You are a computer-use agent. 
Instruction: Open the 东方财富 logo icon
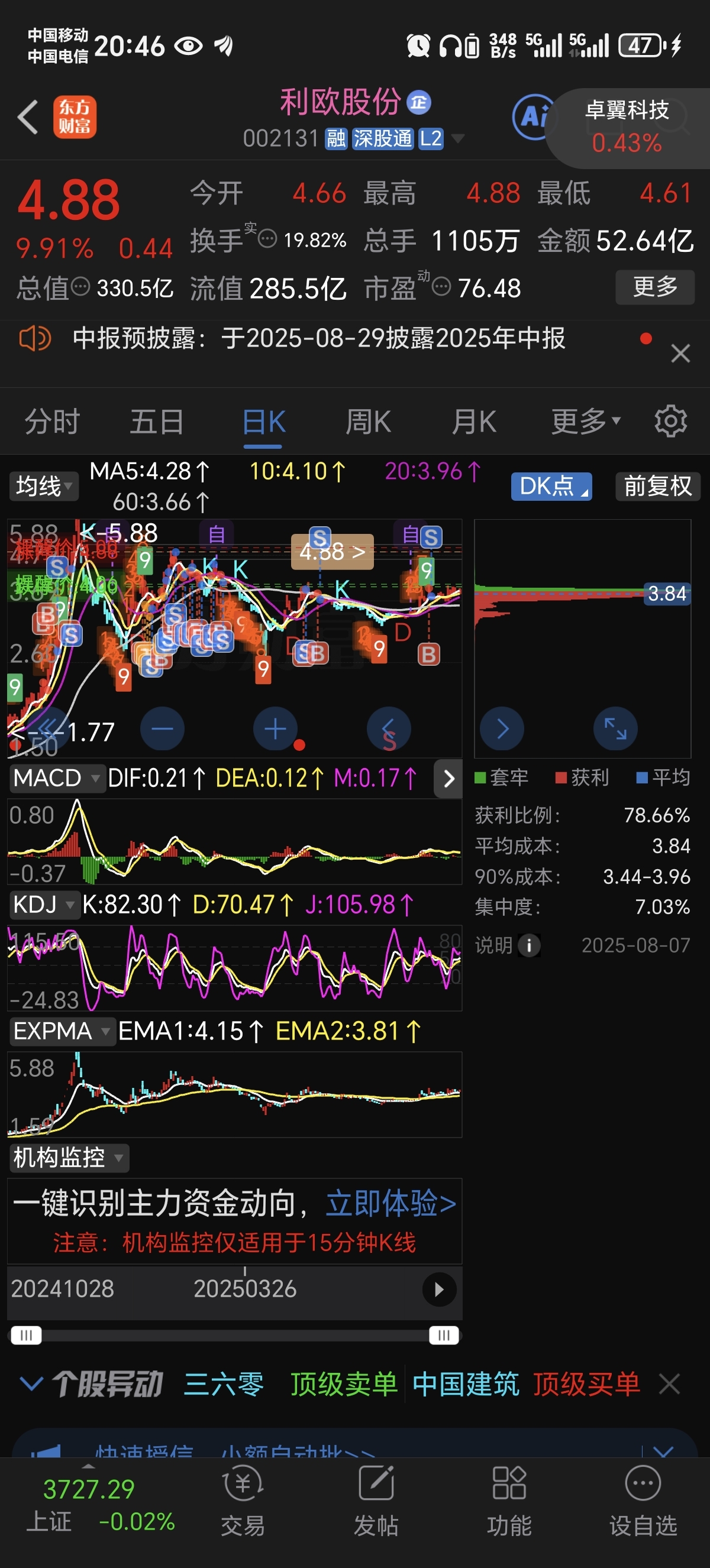click(75, 117)
